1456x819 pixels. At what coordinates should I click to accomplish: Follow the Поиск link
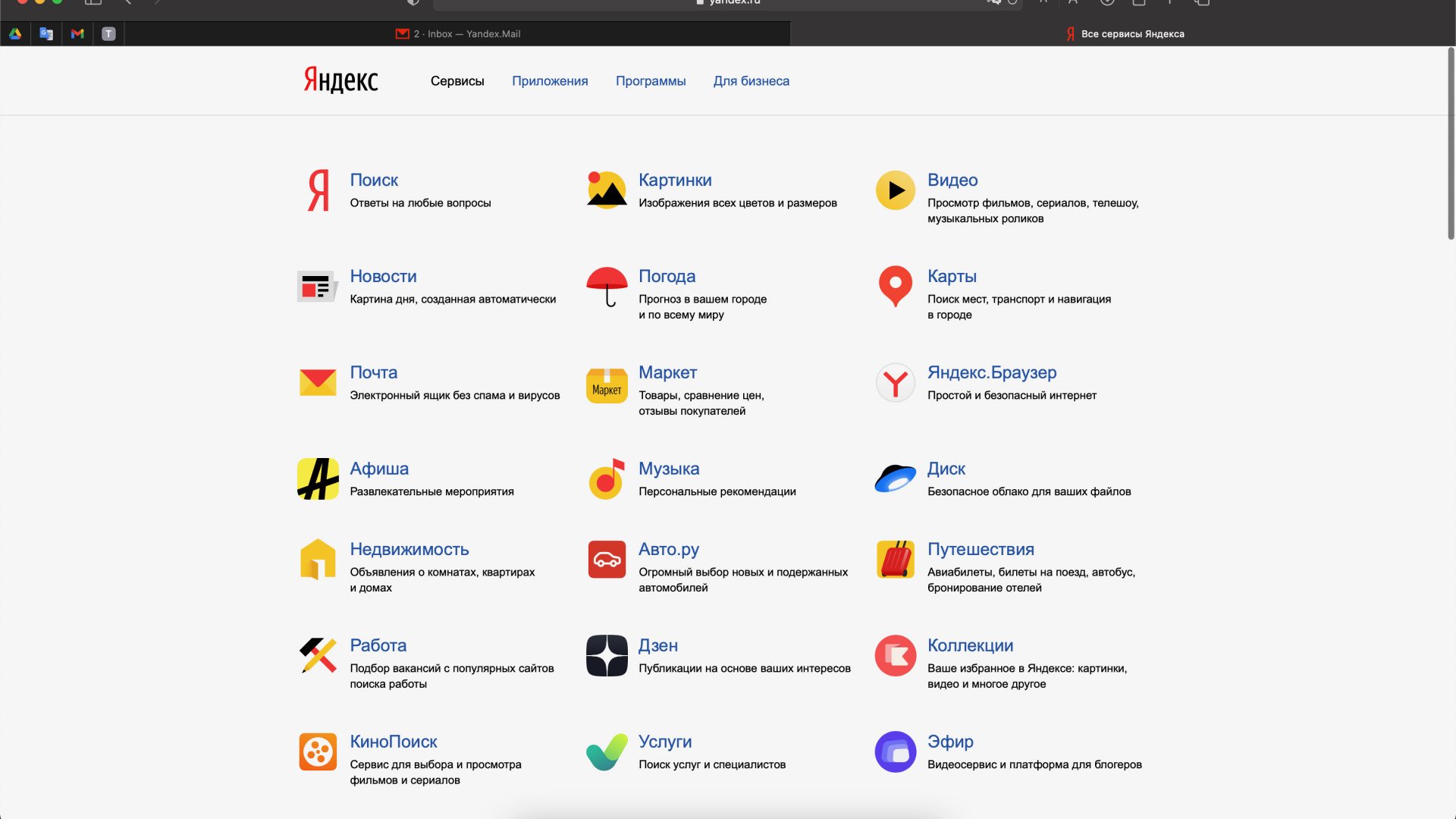coord(374,180)
